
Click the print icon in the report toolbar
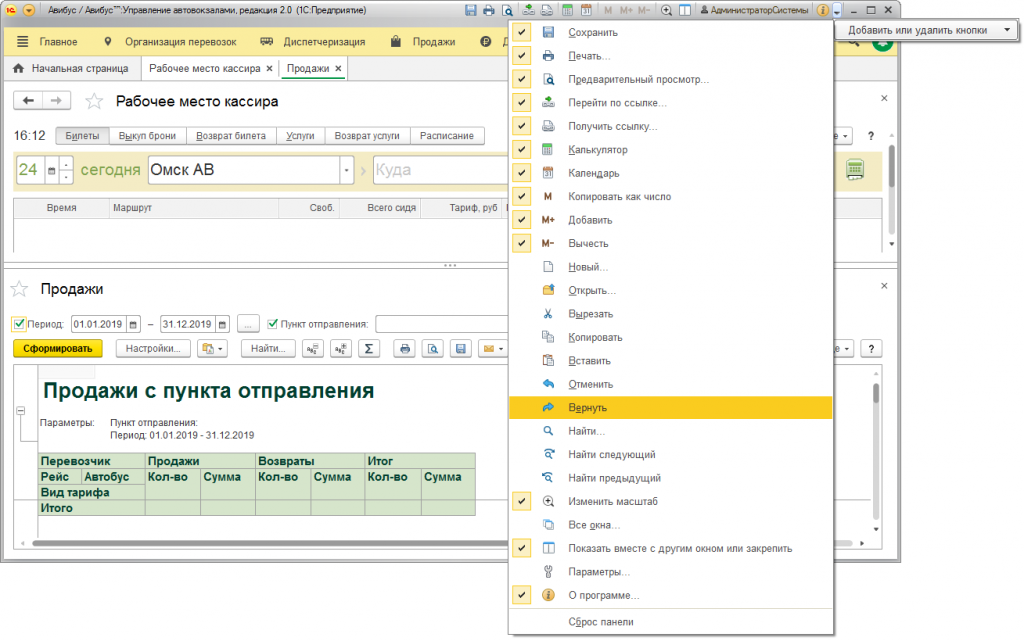click(406, 349)
